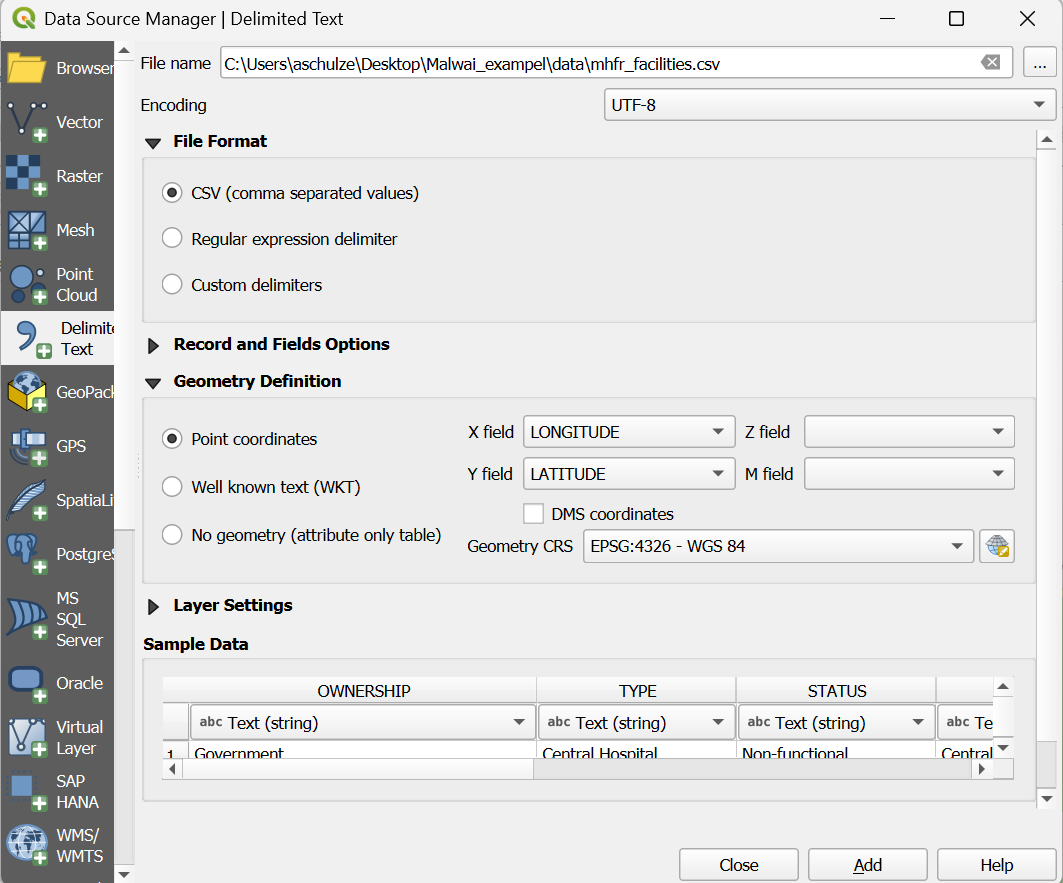Image resolution: width=1063 pixels, height=883 pixels.
Task: Expand the Layer Settings section
Action: click(x=154, y=606)
